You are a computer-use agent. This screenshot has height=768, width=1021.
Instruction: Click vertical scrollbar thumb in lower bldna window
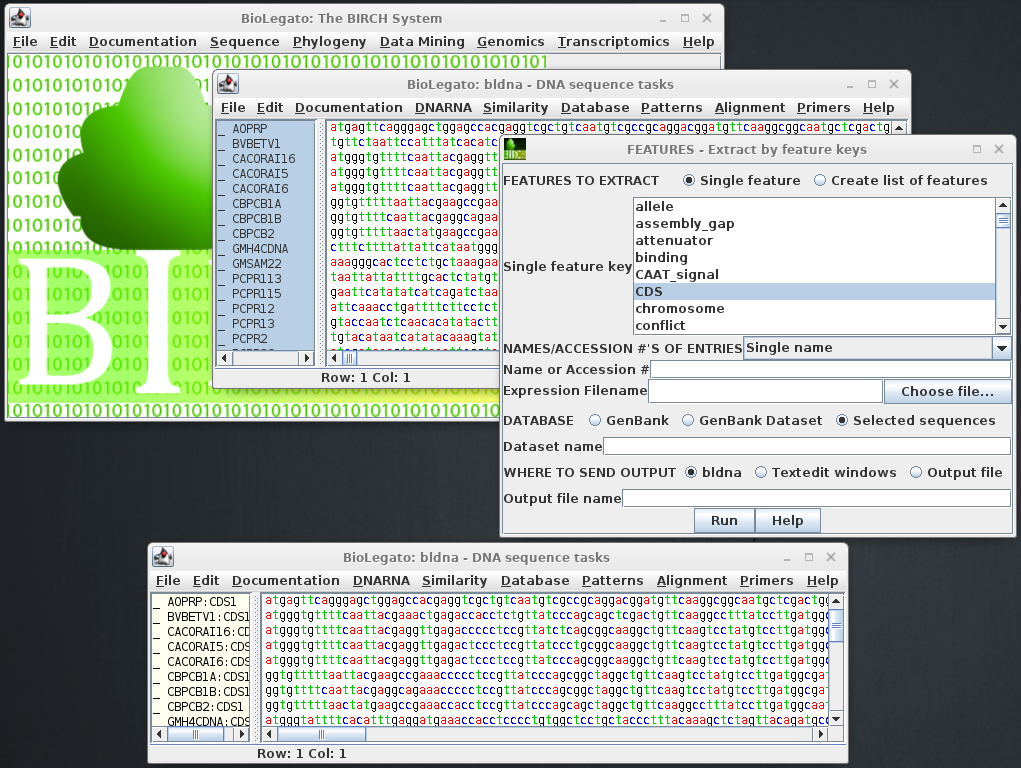click(x=837, y=625)
